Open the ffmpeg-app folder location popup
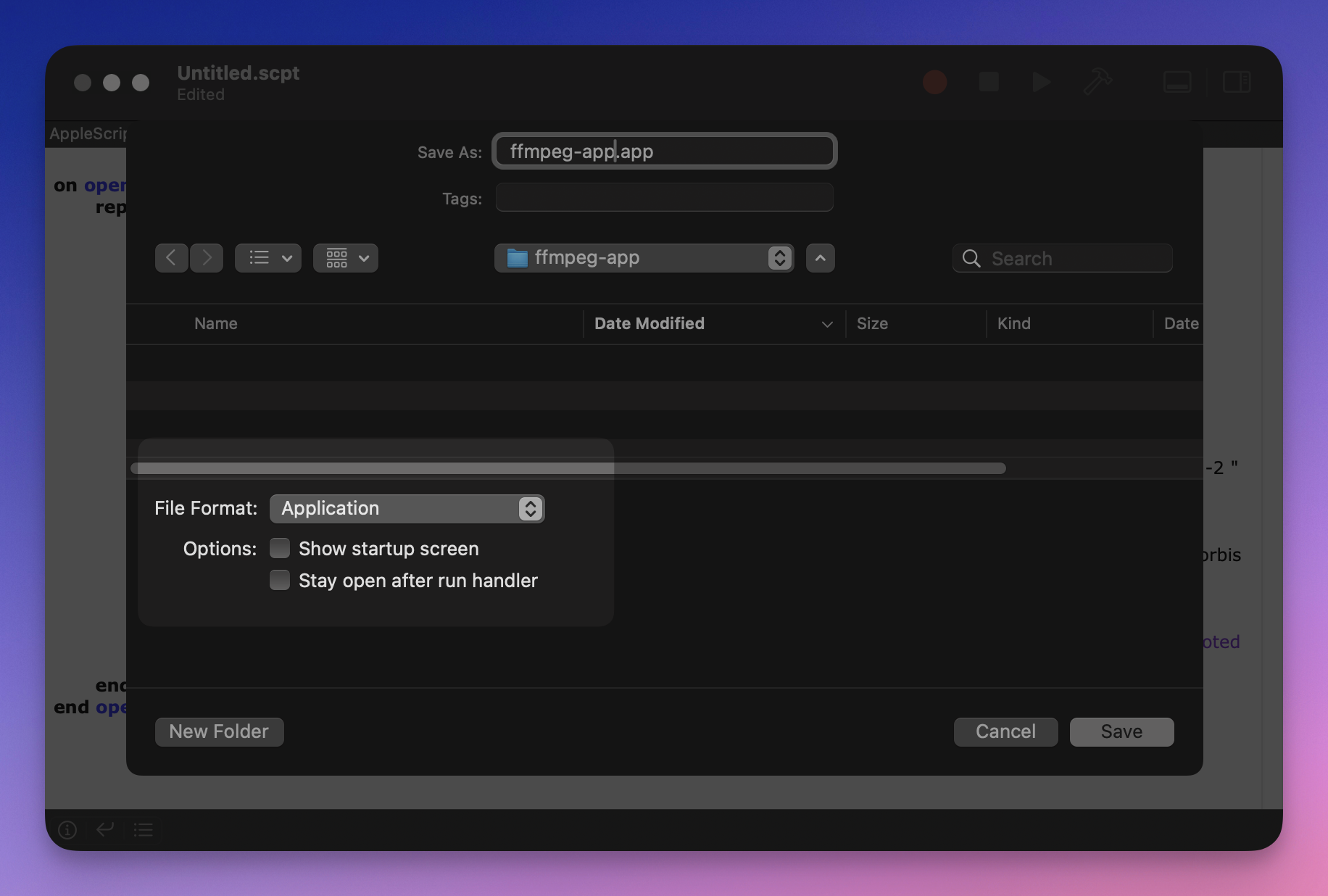The width and height of the screenshot is (1328, 896). point(644,257)
